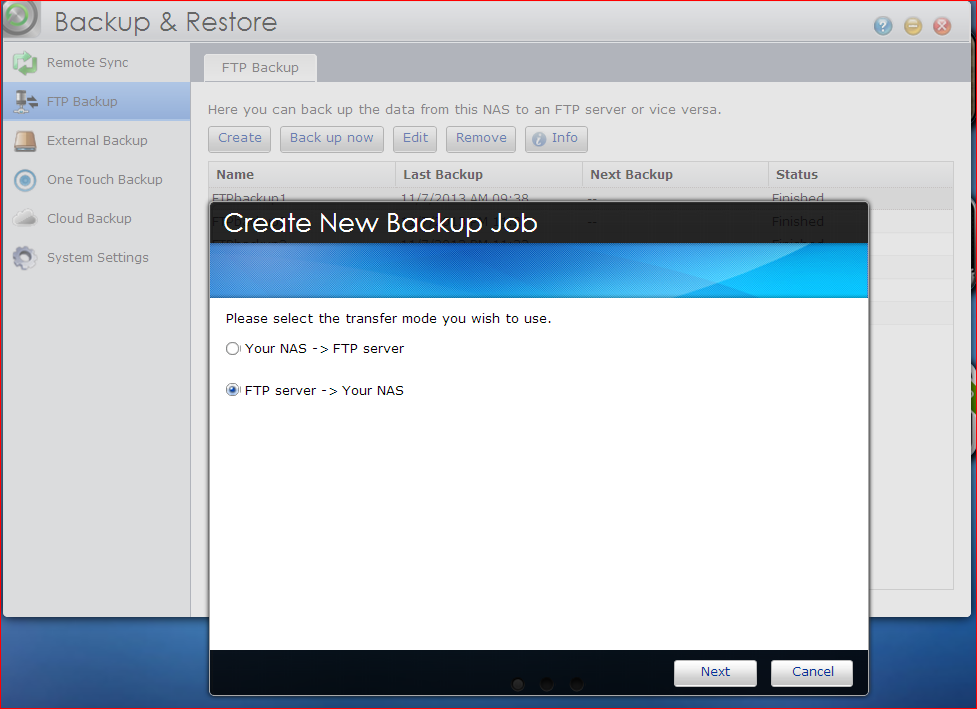Open Cloud Backup using the cloud icon

[x=25, y=219]
